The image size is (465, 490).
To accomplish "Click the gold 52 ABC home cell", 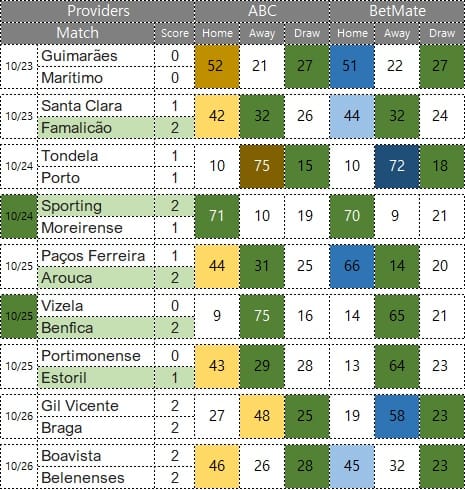I will [217, 66].
